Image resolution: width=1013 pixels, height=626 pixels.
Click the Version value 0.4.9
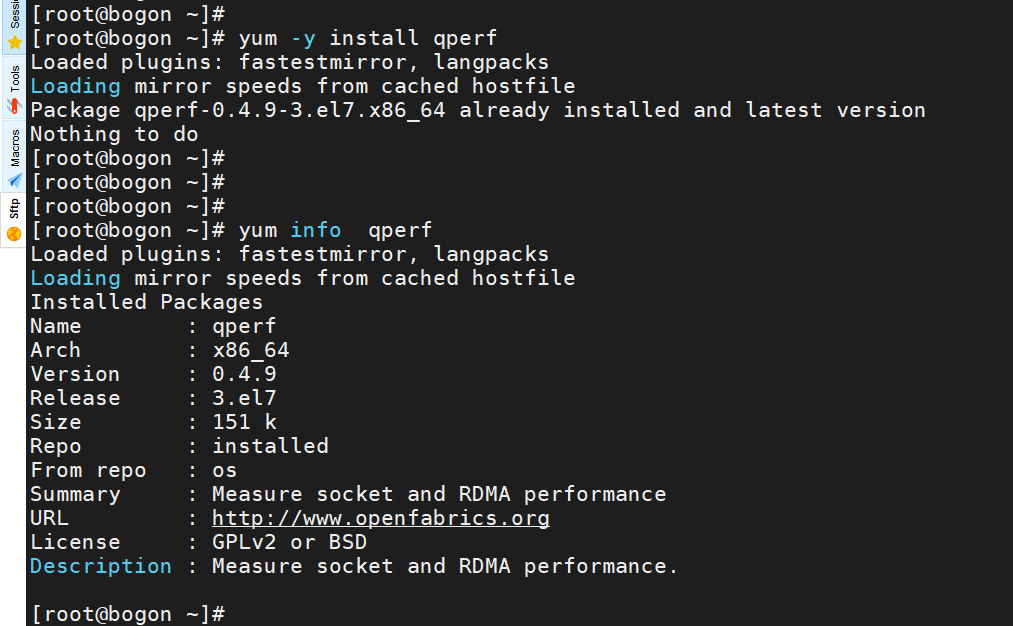244,374
